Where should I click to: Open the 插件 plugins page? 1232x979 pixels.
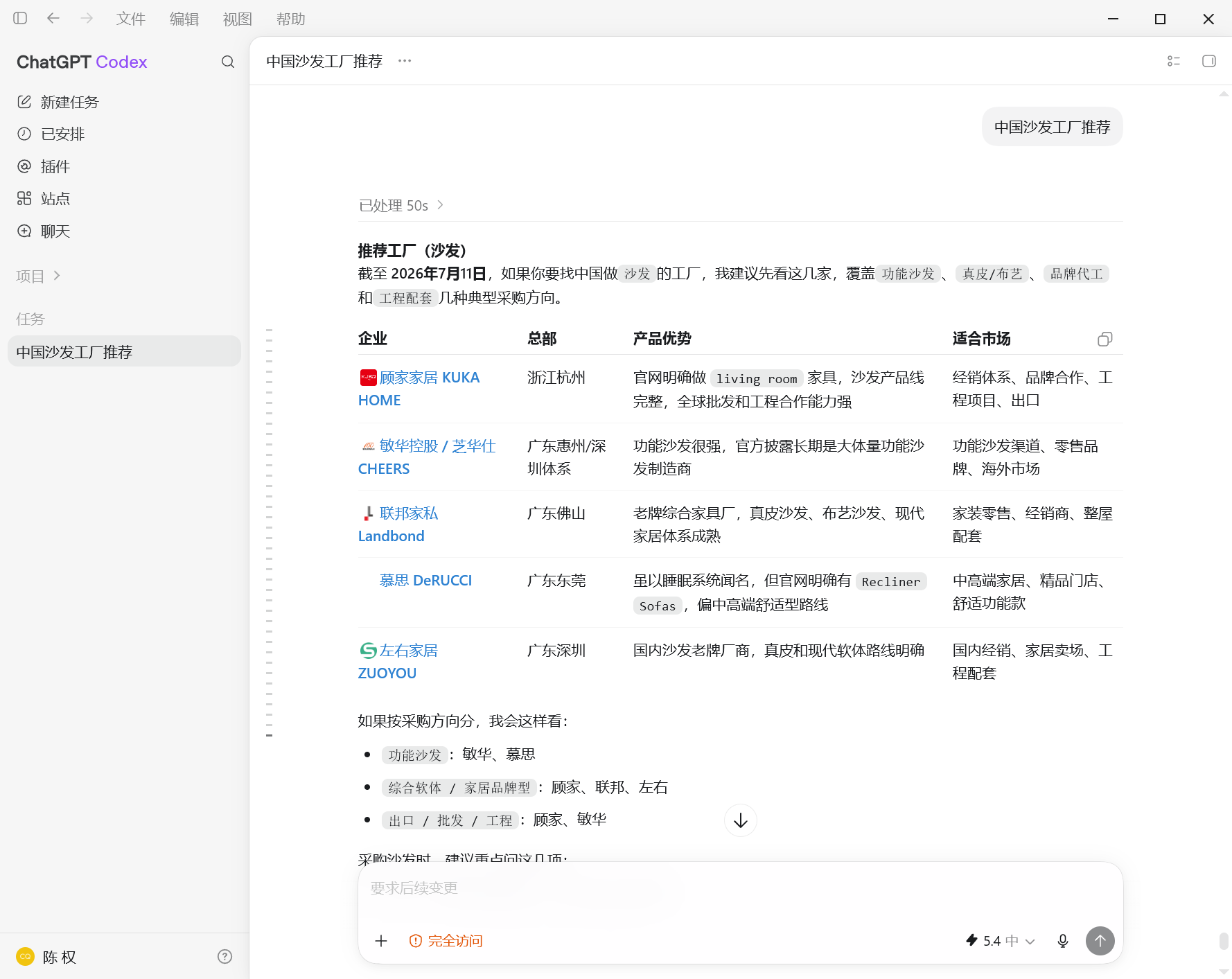click(x=125, y=166)
